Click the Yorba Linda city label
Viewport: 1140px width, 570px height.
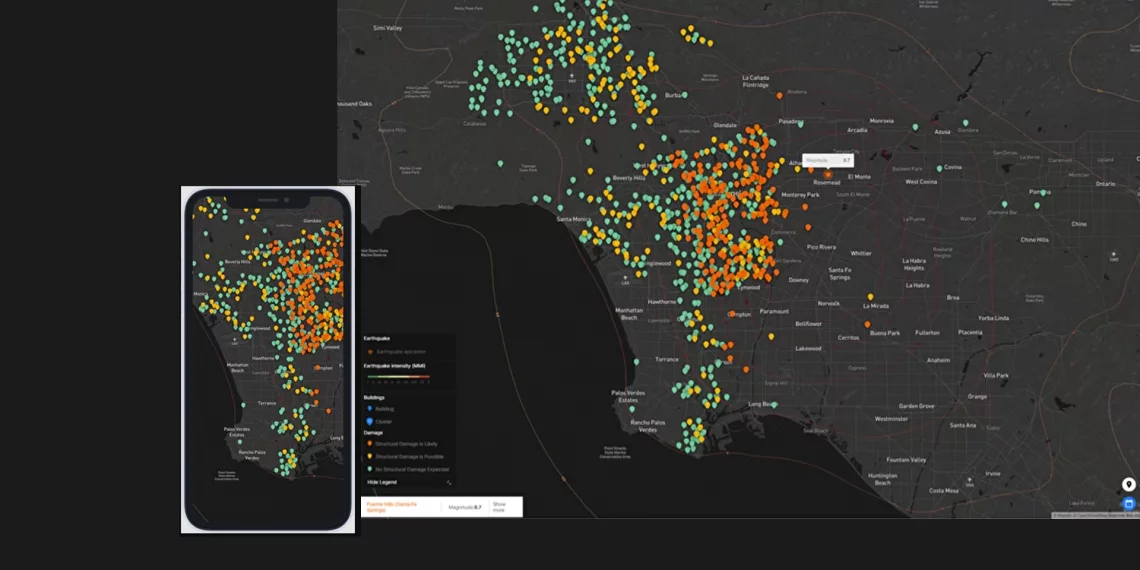[x=994, y=318]
